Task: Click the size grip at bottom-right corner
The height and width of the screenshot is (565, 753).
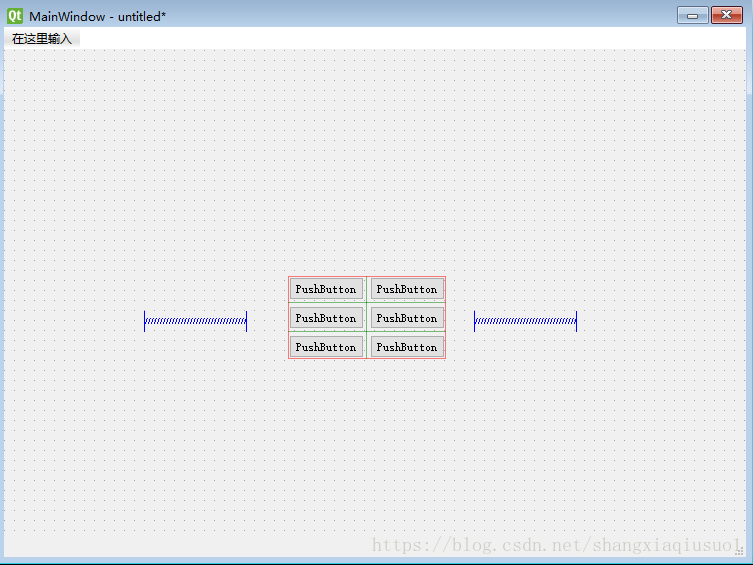Action: 739,552
